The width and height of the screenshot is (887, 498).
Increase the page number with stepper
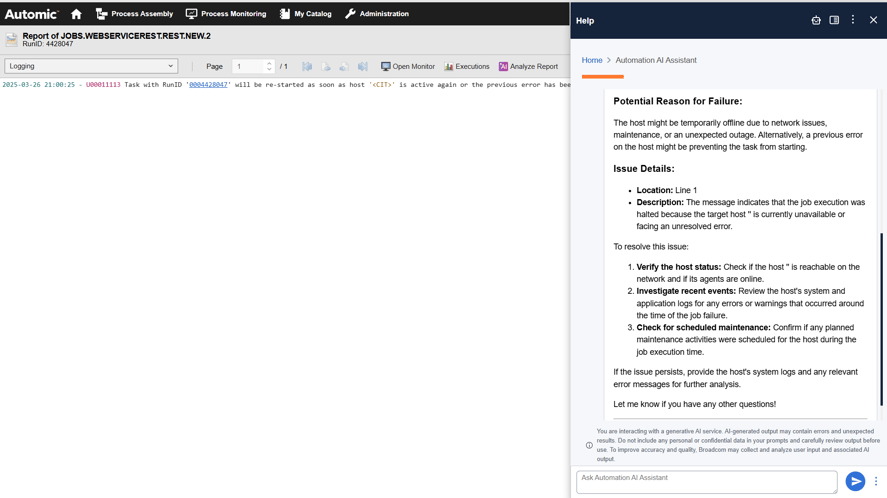[x=269, y=63]
